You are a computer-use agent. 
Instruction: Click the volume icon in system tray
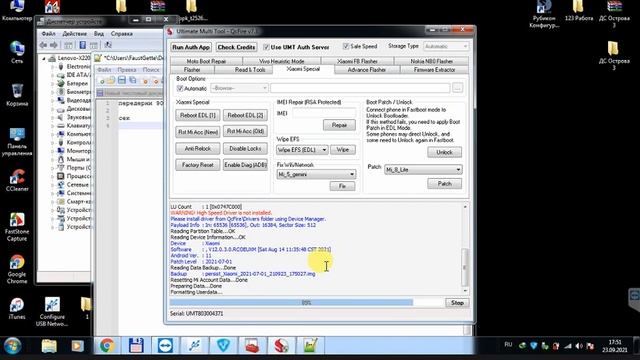(579, 346)
